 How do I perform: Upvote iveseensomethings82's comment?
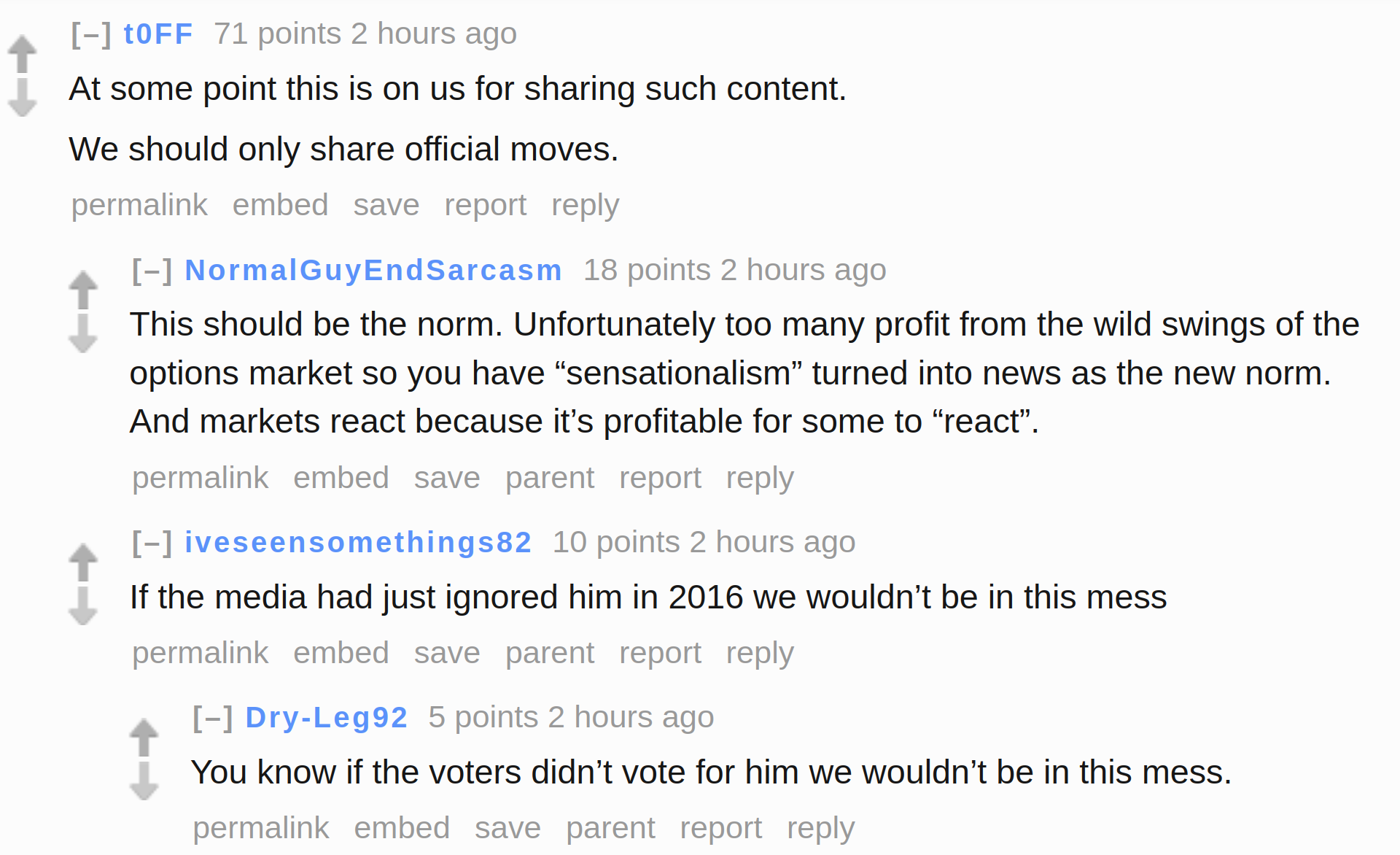point(83,562)
